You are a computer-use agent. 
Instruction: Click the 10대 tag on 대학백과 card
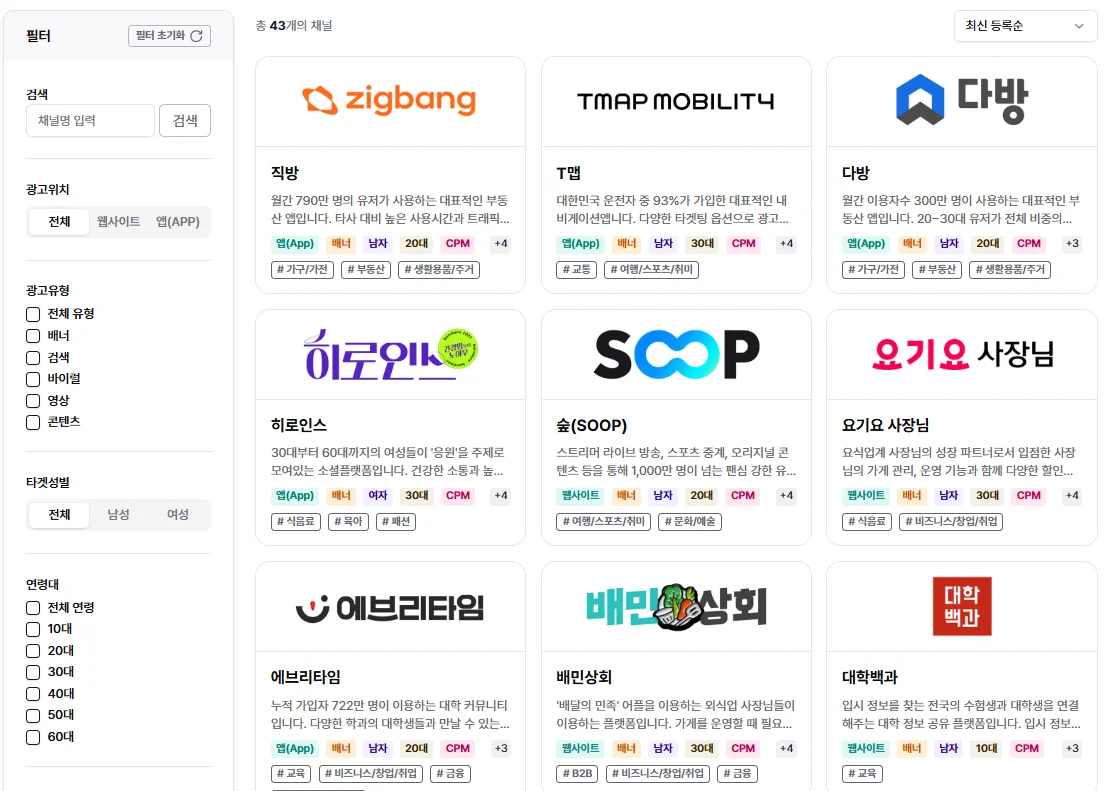click(986, 749)
